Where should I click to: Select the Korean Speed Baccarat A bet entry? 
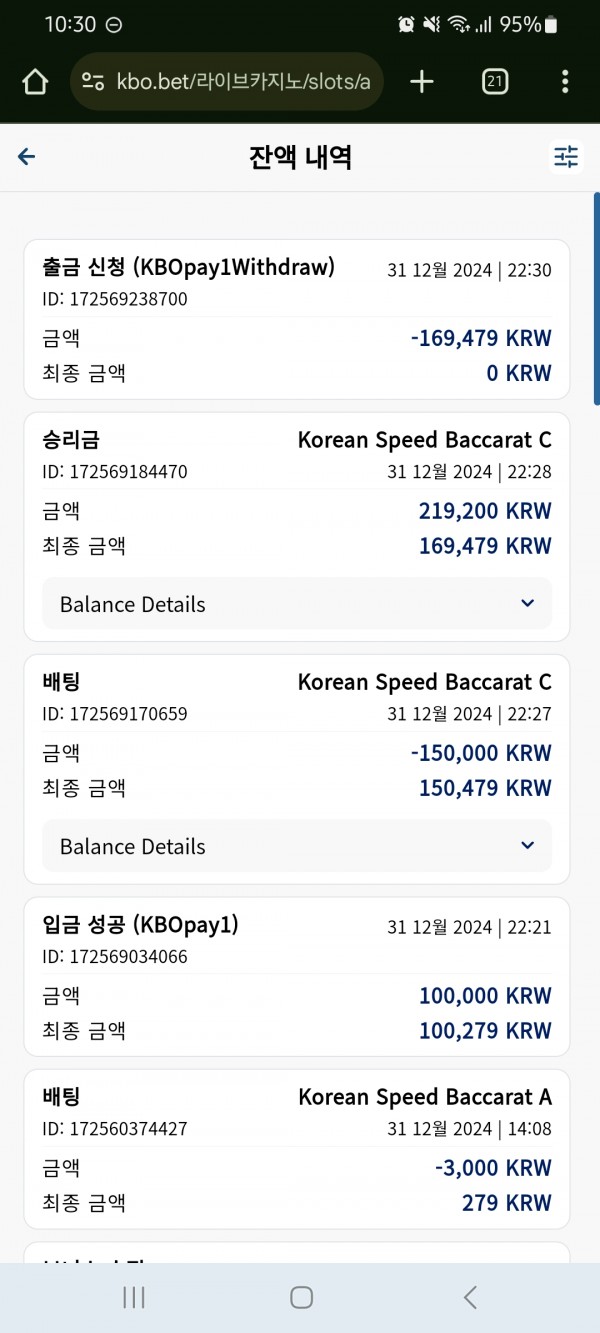297,1149
